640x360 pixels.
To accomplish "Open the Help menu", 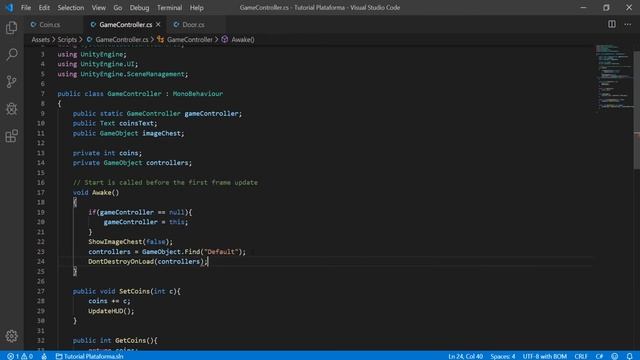I will point(196,8).
